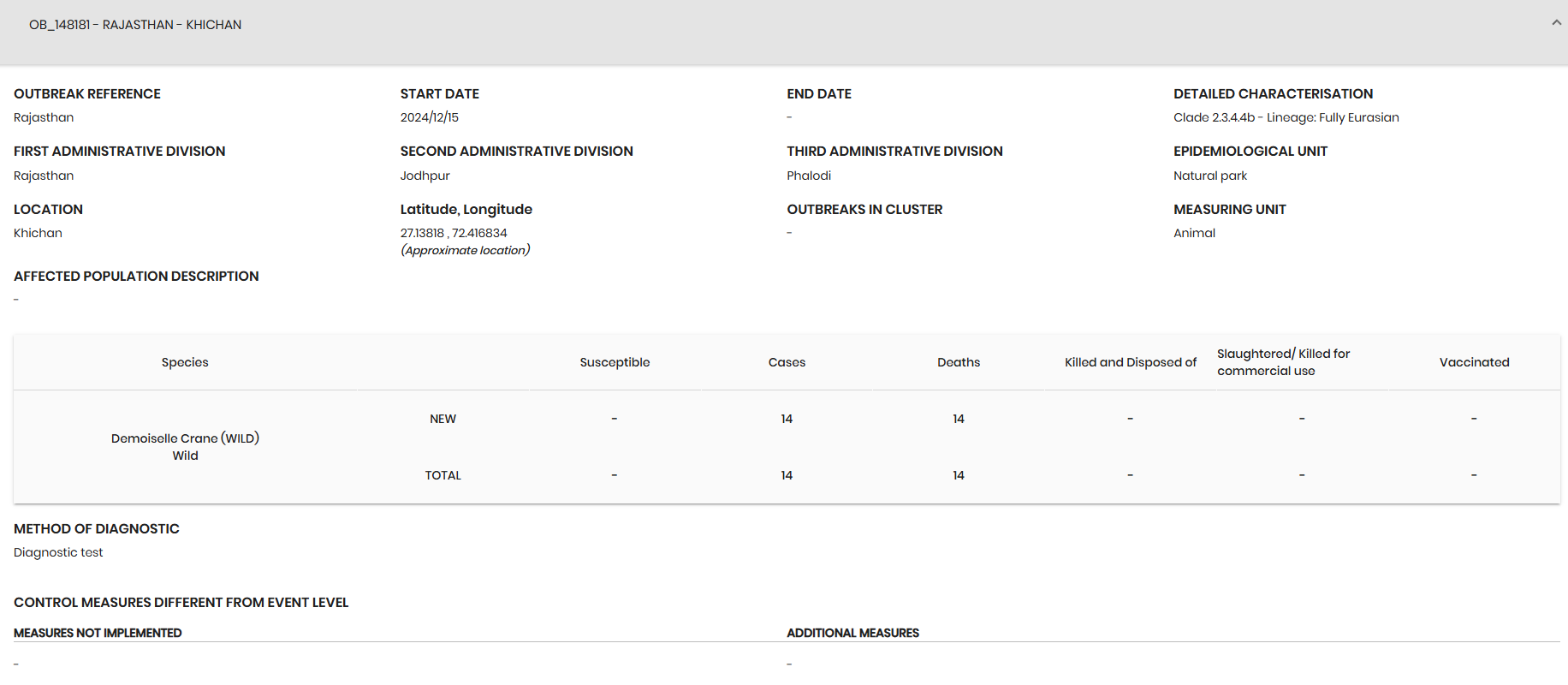
Task: Select the MEASURES NOT IMPLEMENTED label
Action: pos(98,633)
